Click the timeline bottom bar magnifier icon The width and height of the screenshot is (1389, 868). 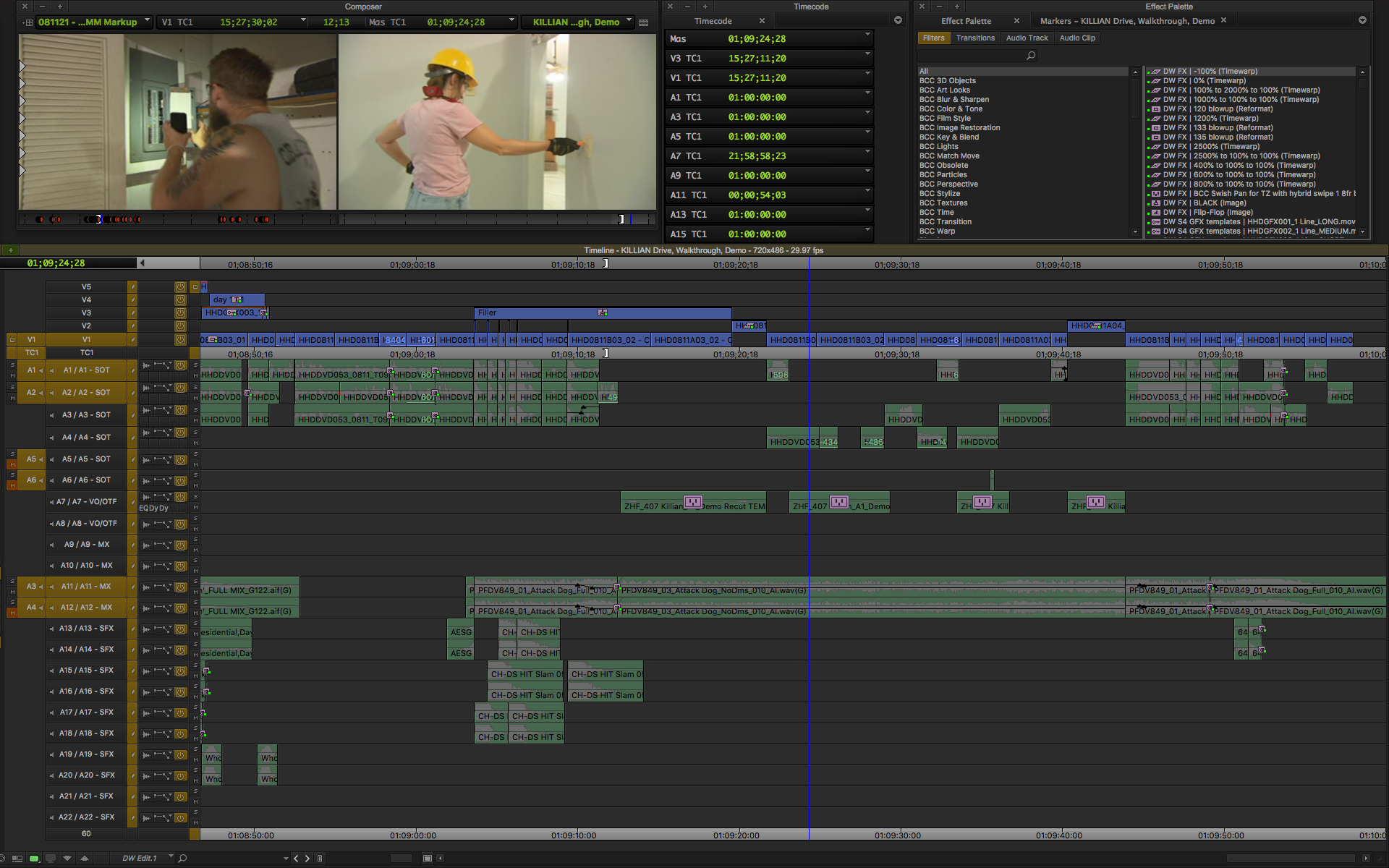[x=183, y=859]
